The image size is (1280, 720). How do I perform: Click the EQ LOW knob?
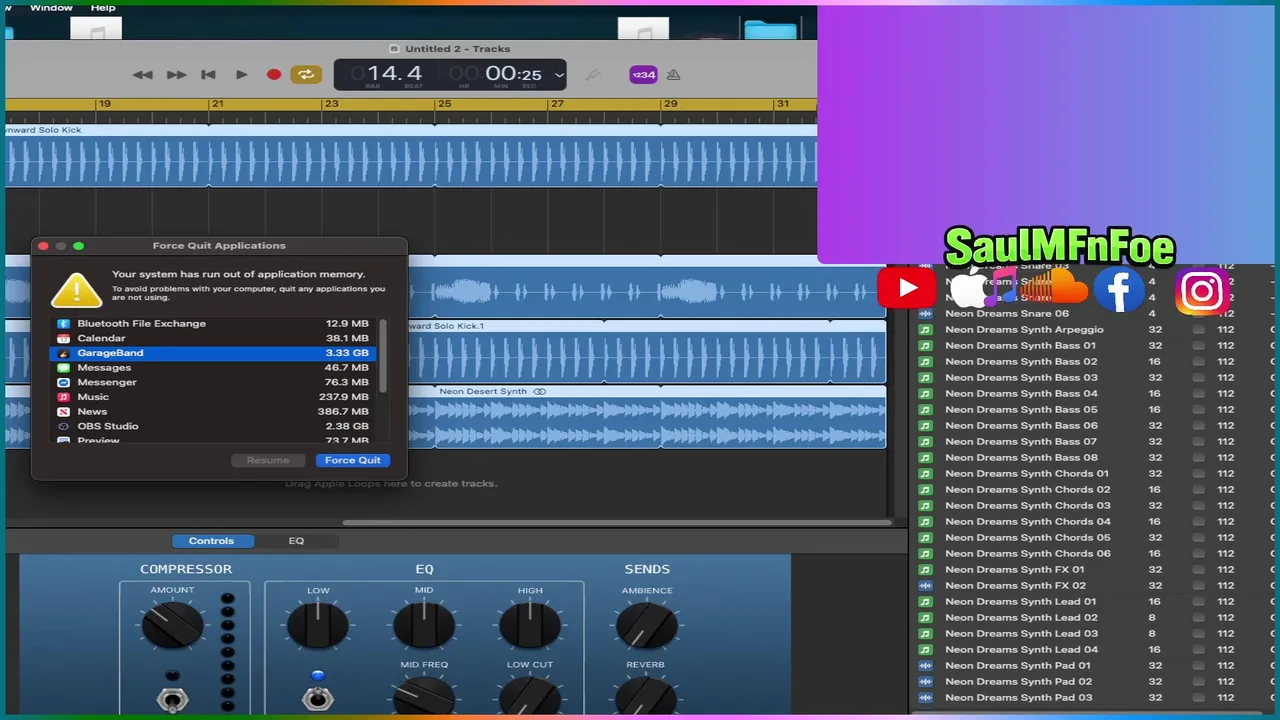tap(318, 626)
